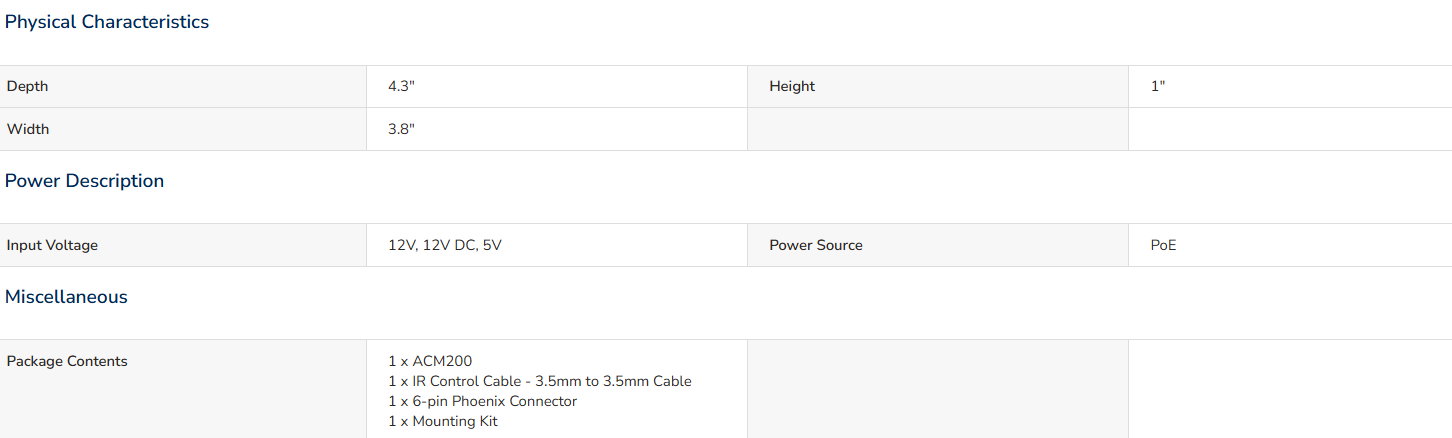The height and width of the screenshot is (438, 1452).
Task: Select the Depth label cell
Action: pyautogui.click(x=183, y=87)
